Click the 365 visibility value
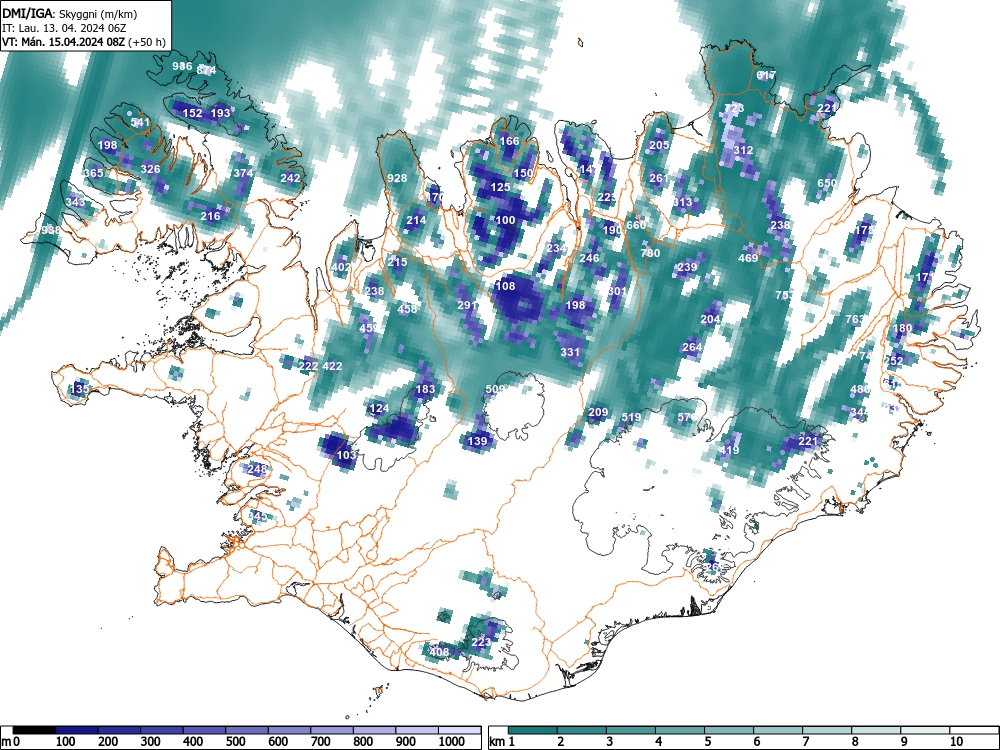Screen dimensions: 1000x750 [93, 173]
